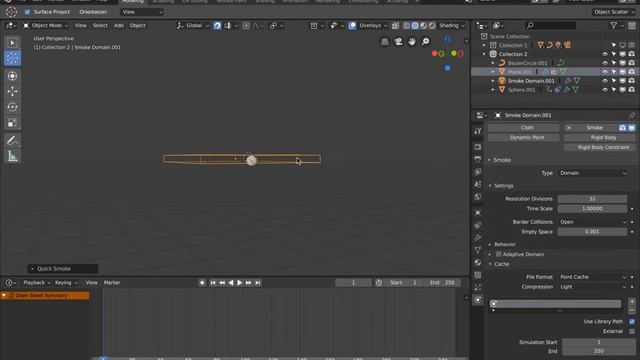The height and width of the screenshot is (360, 640).
Task: Add Cloth physics with the Cloth button
Action: click(x=523, y=128)
